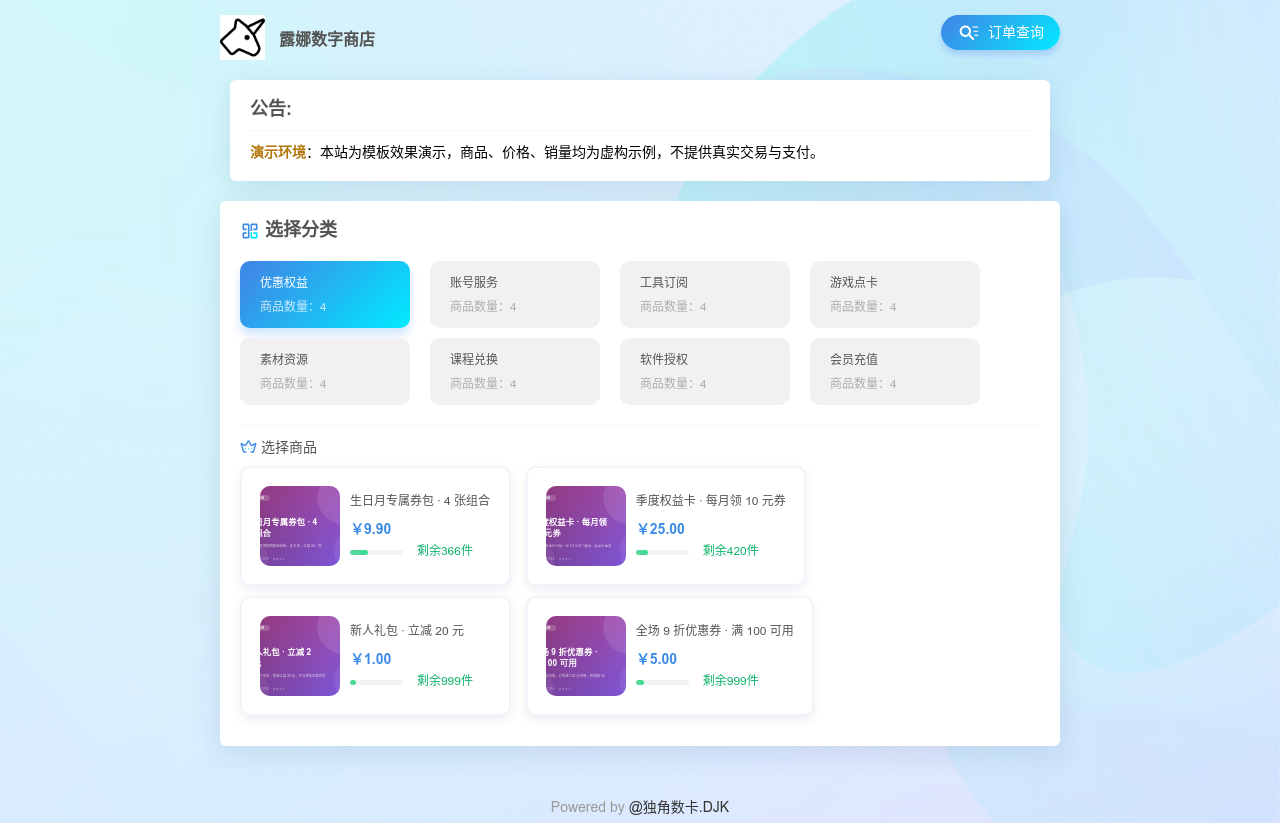Select the 优惠权益 category

click(x=325, y=294)
